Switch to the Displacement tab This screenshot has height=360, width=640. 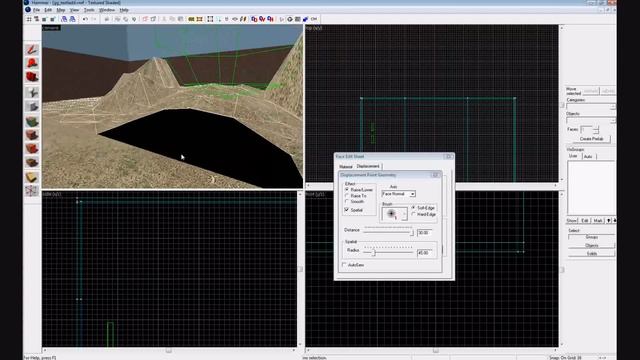tap(368, 166)
